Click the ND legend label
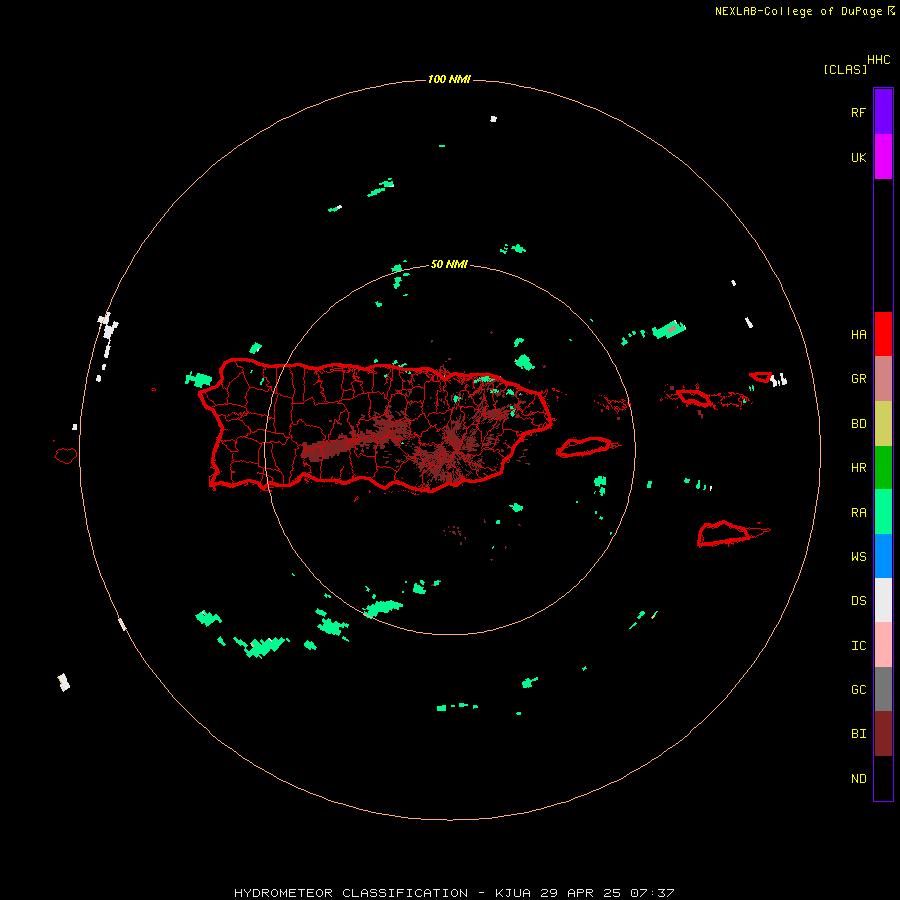 coord(858,779)
